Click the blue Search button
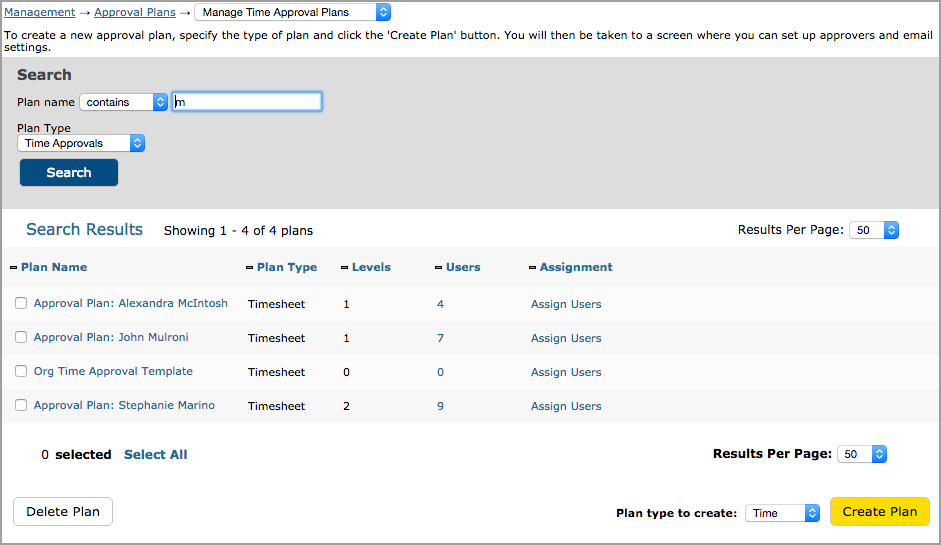The height and width of the screenshot is (545, 941). coord(69,172)
